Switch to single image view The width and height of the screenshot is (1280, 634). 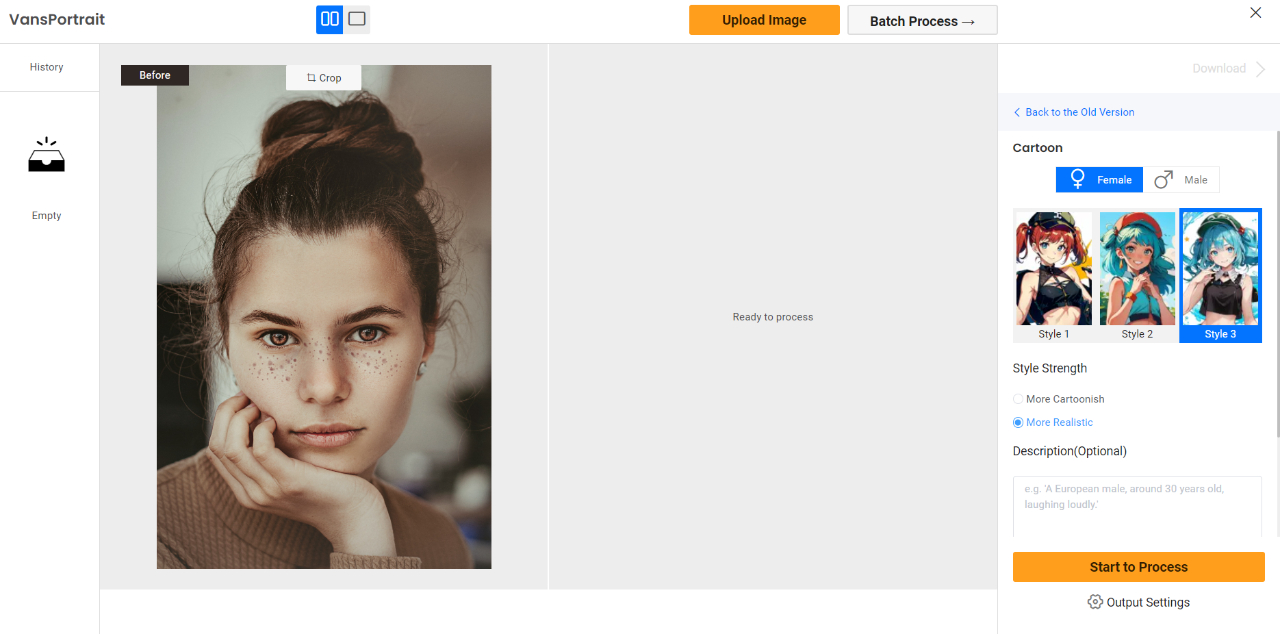coord(357,19)
